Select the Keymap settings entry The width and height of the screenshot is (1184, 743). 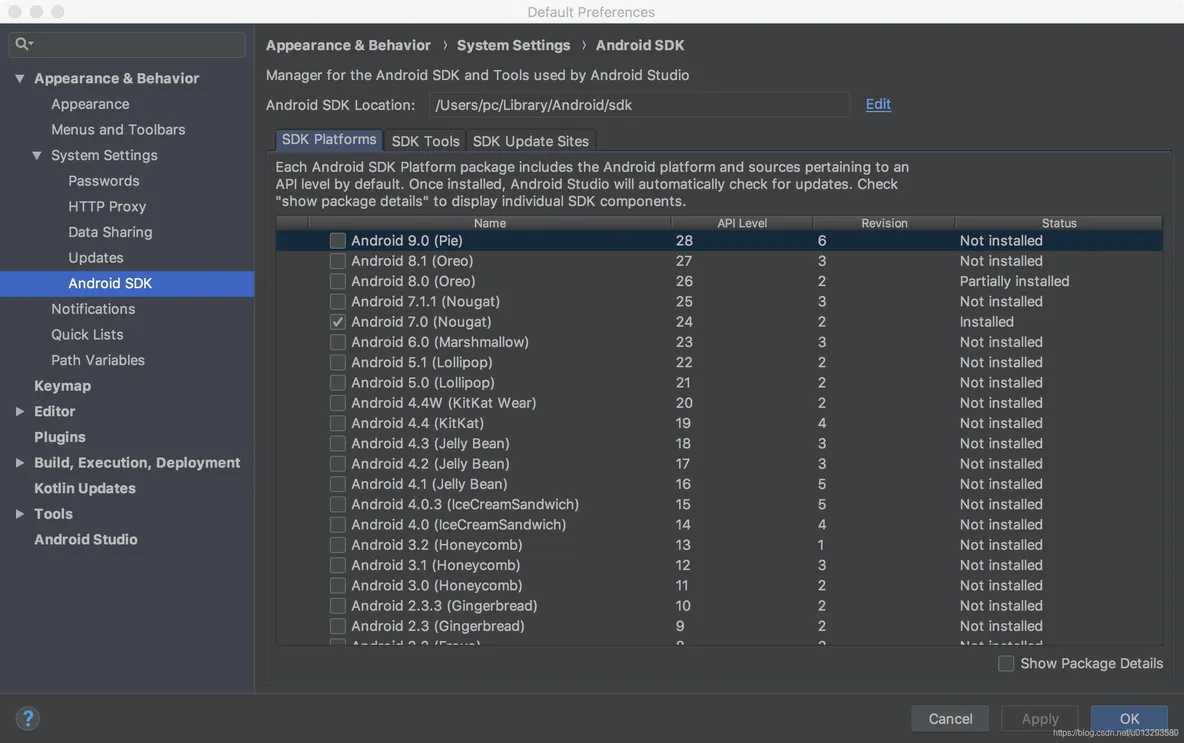click(62, 386)
